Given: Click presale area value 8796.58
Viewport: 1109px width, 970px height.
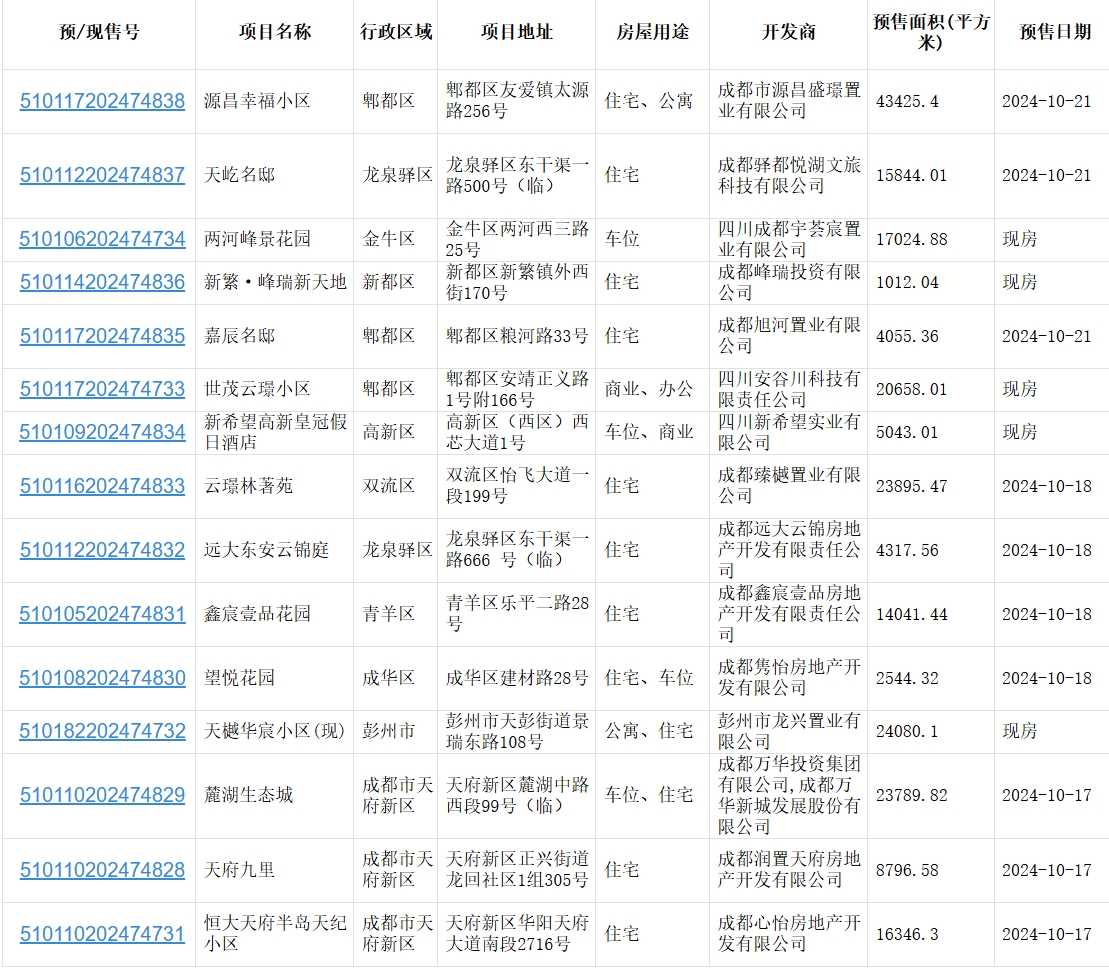Looking at the screenshot, I should tap(907, 871).
